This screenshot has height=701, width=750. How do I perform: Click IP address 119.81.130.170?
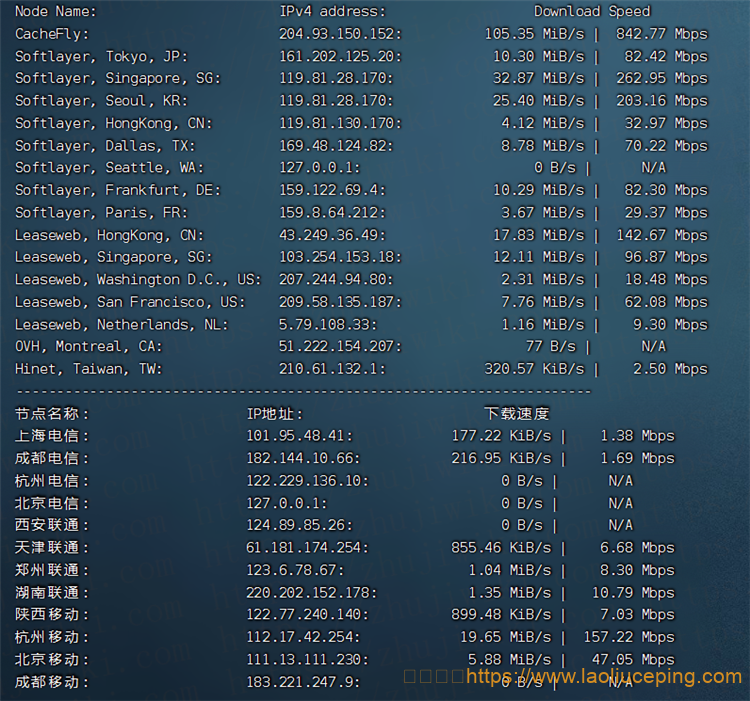[341, 123]
